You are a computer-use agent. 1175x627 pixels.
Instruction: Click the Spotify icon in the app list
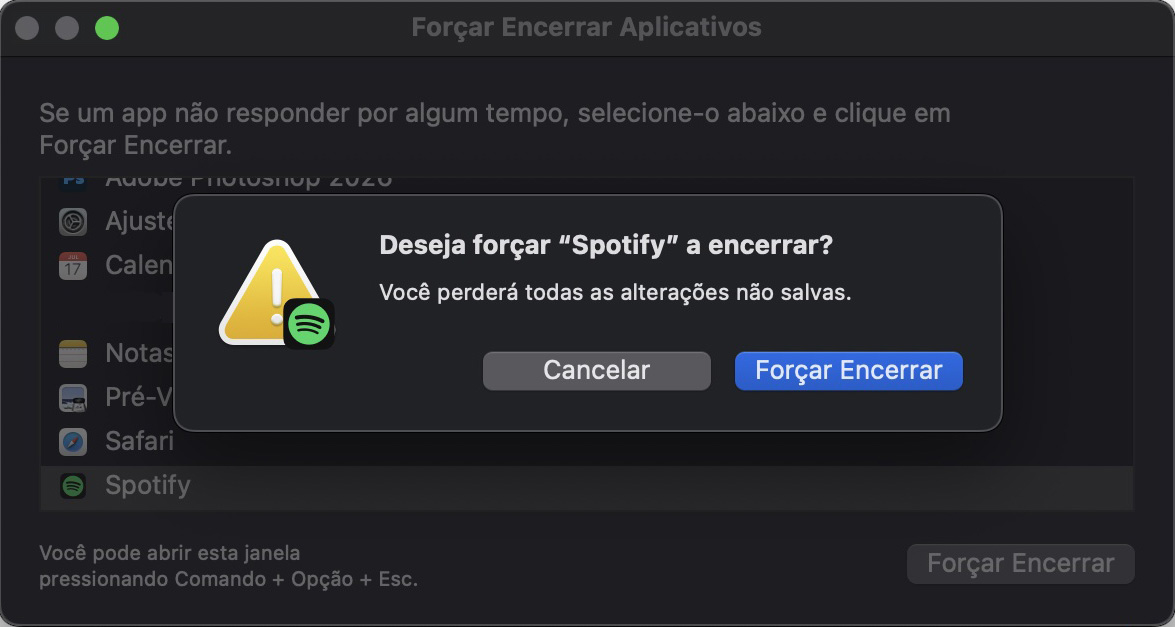point(72,486)
